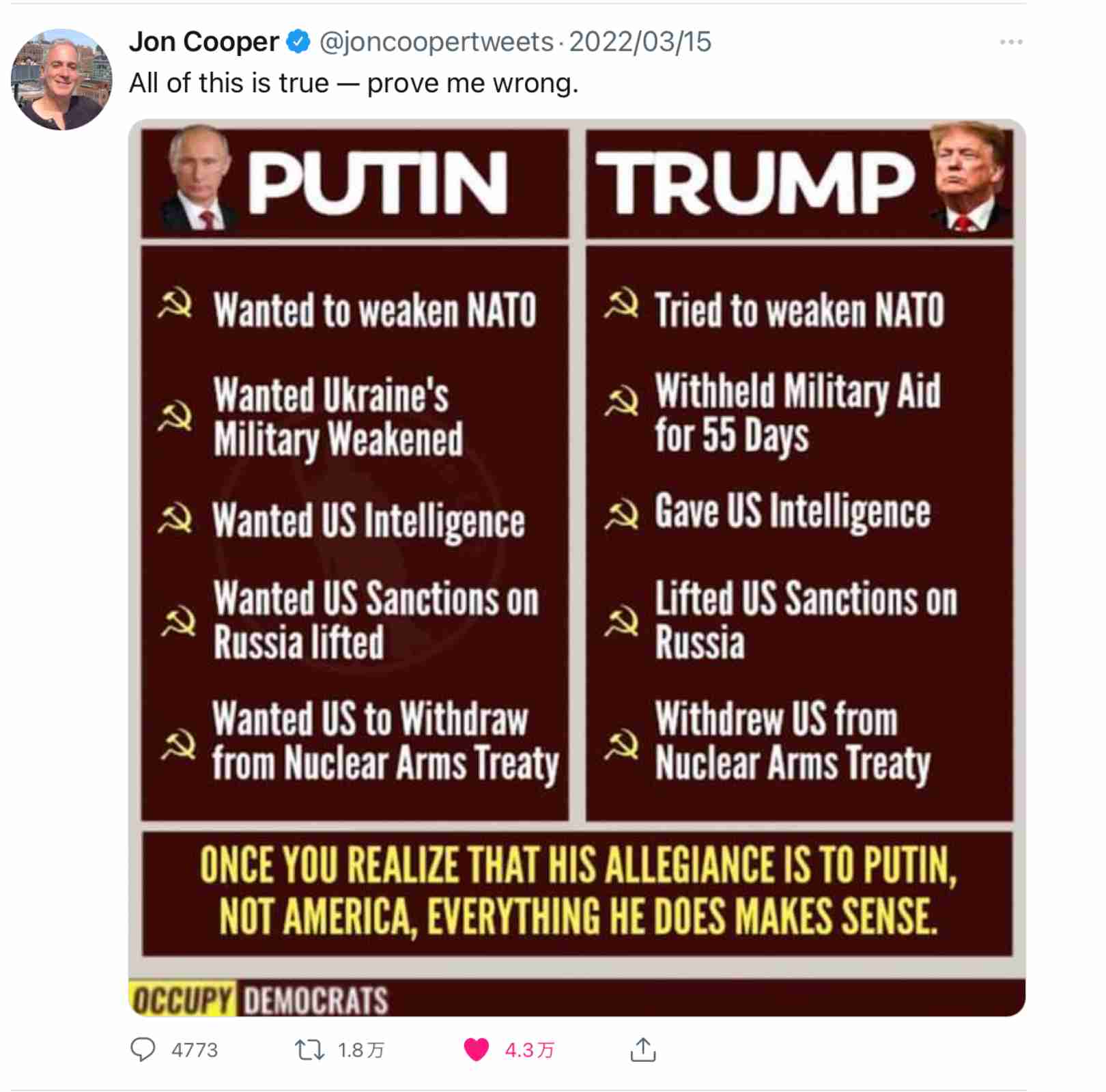The image size is (1106, 1092).
Task: Click Jon Cooper's profile avatar
Action: coord(61,79)
